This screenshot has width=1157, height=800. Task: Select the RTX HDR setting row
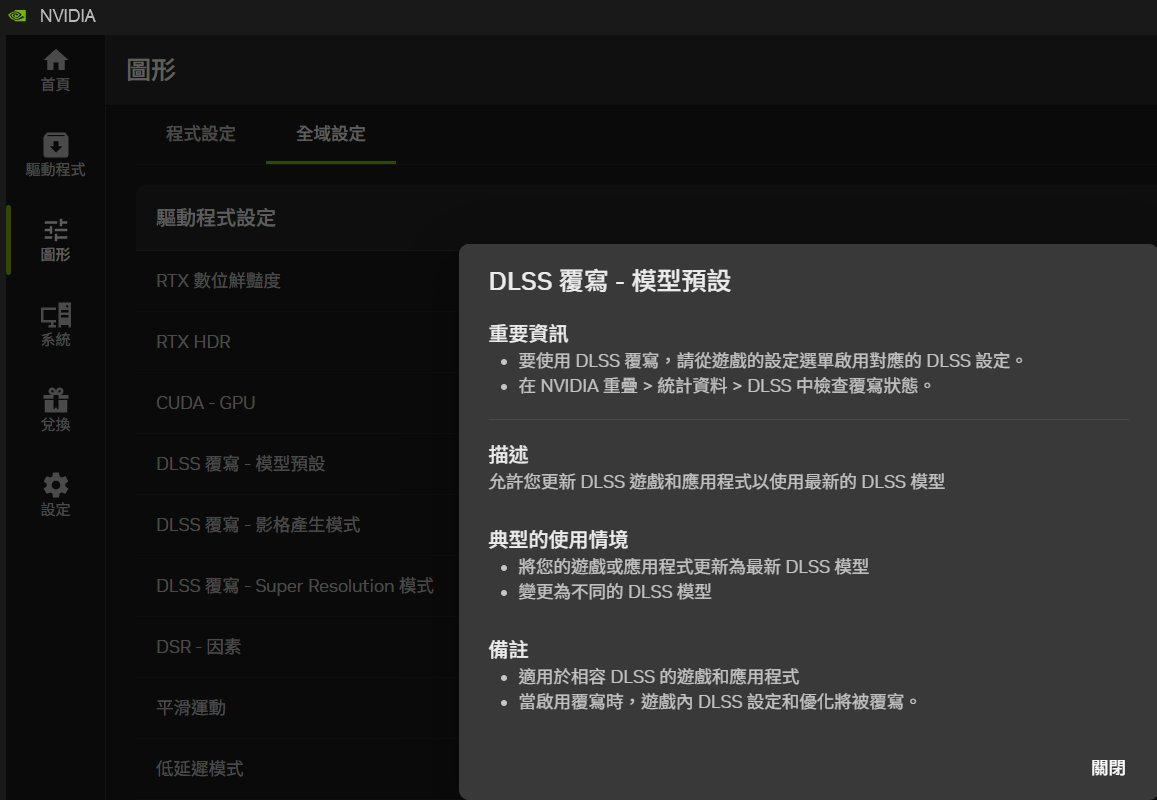tap(193, 342)
